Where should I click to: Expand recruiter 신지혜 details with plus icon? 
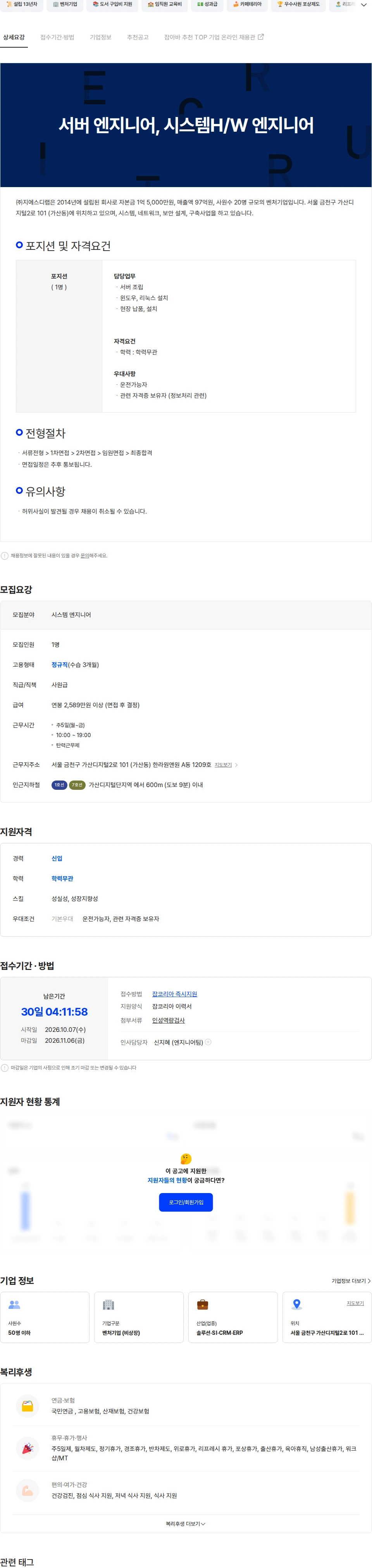coord(208,1042)
